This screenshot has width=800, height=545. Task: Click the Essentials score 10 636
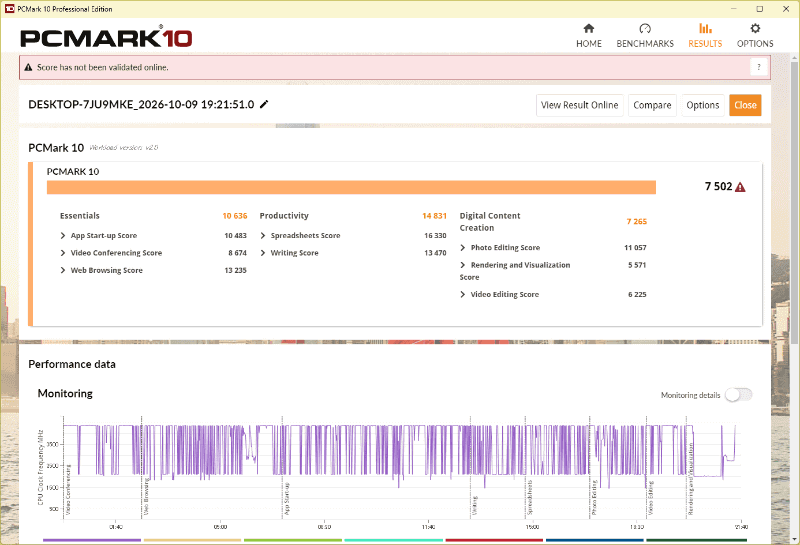pyautogui.click(x=235, y=216)
